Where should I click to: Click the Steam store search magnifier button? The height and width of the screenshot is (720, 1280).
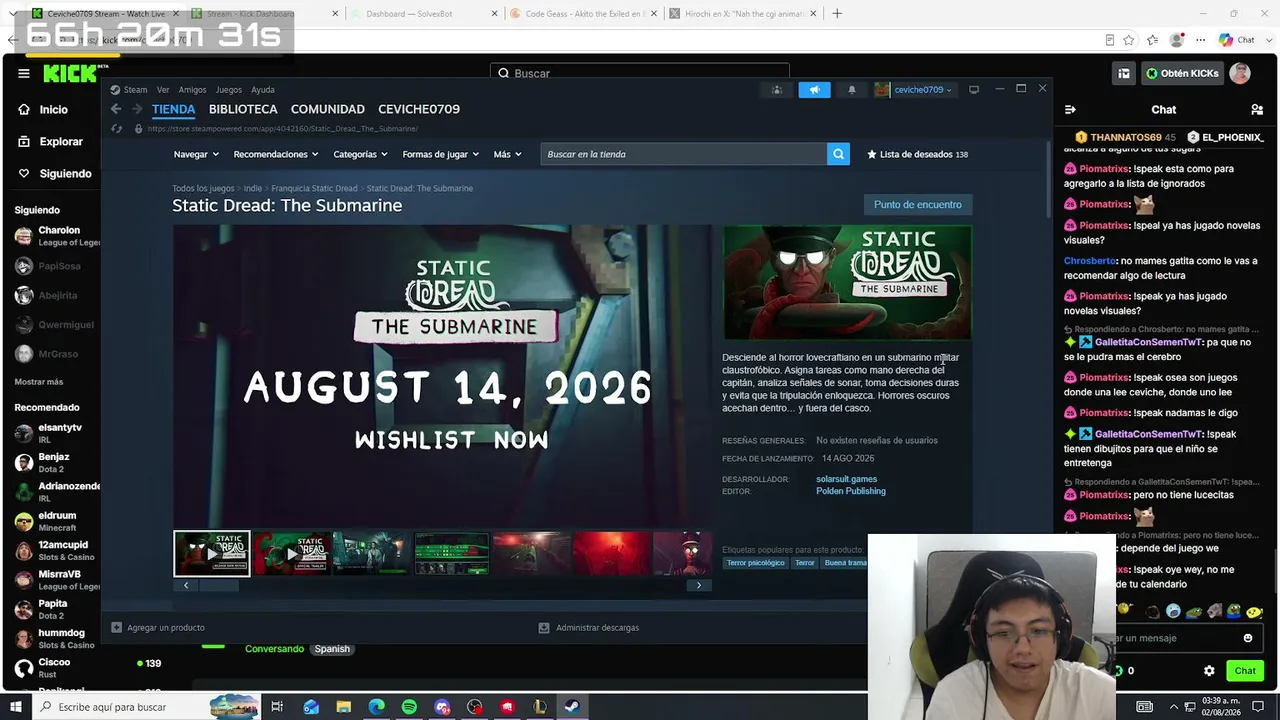(x=838, y=154)
